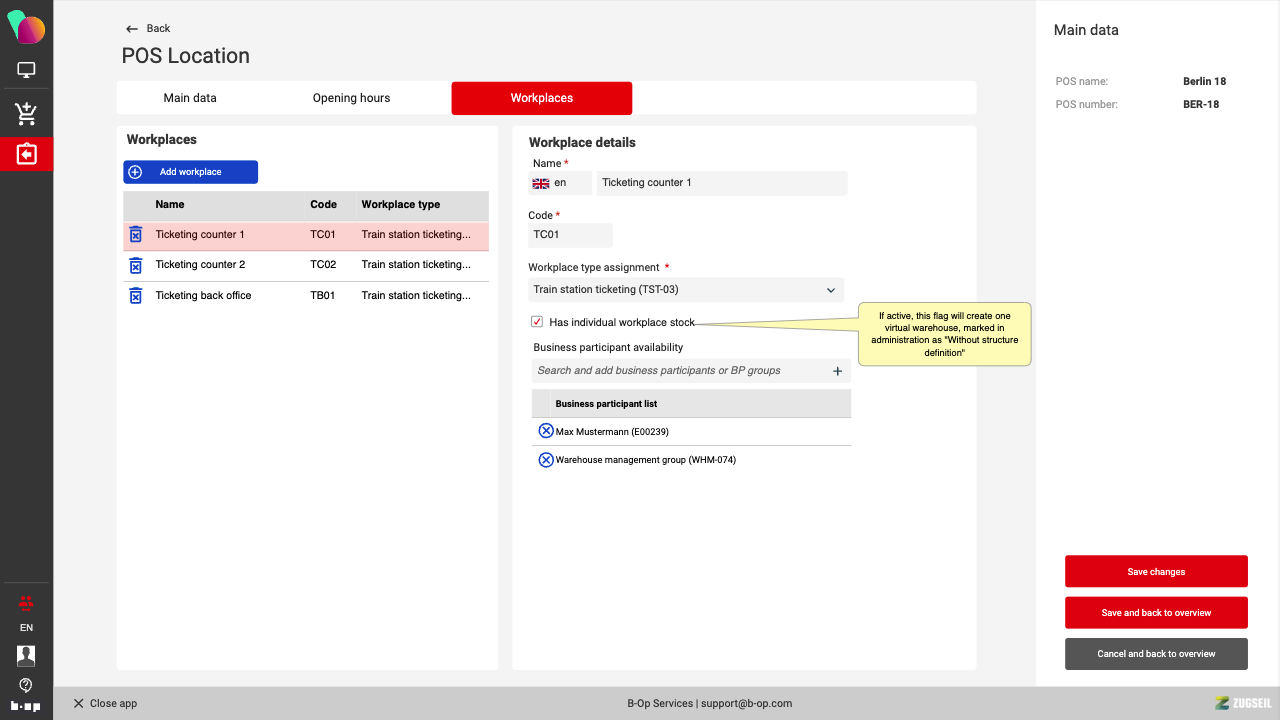The width and height of the screenshot is (1280, 720).
Task: Delete Ticketing counter 1 via trash icon
Action: click(x=136, y=235)
